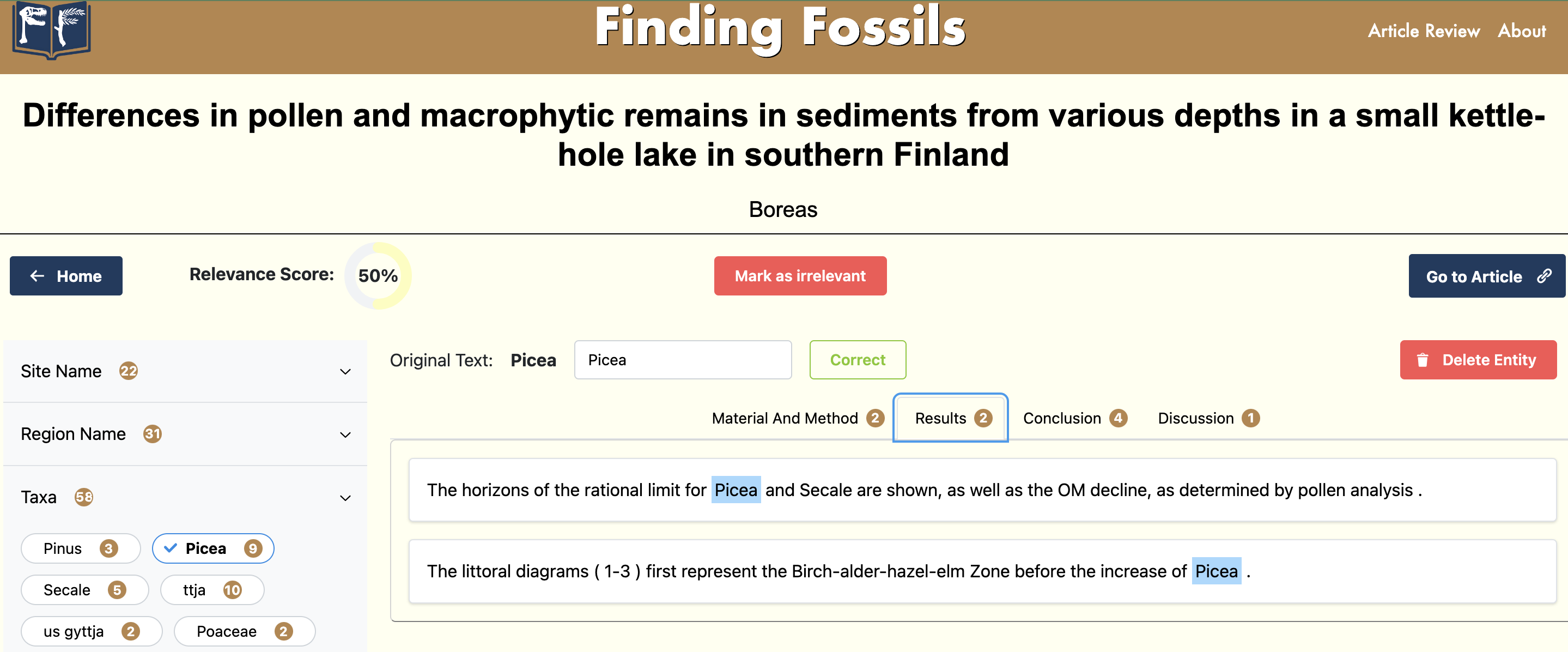Screen dimensions: 1568x652
Task: Click the trash icon on Delete Entity
Action: (1422, 360)
